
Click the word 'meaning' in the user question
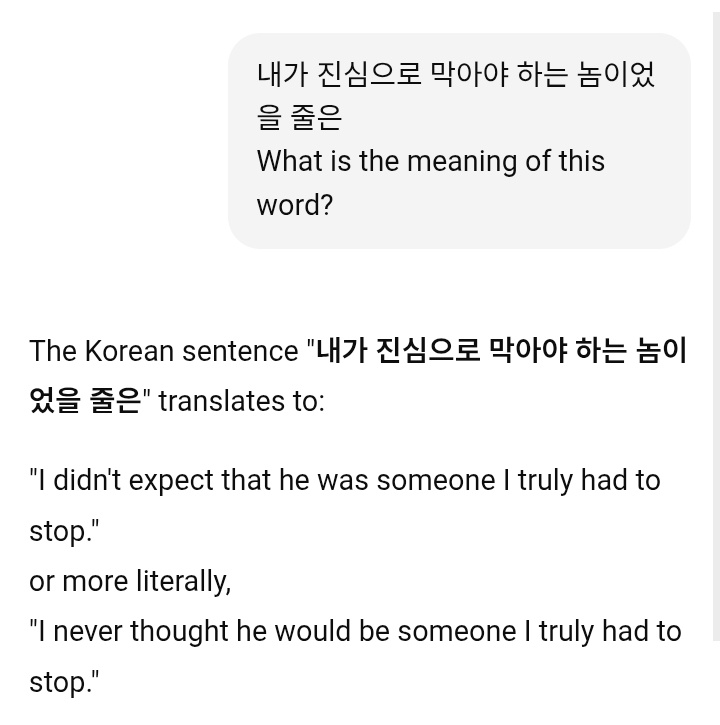(461, 162)
